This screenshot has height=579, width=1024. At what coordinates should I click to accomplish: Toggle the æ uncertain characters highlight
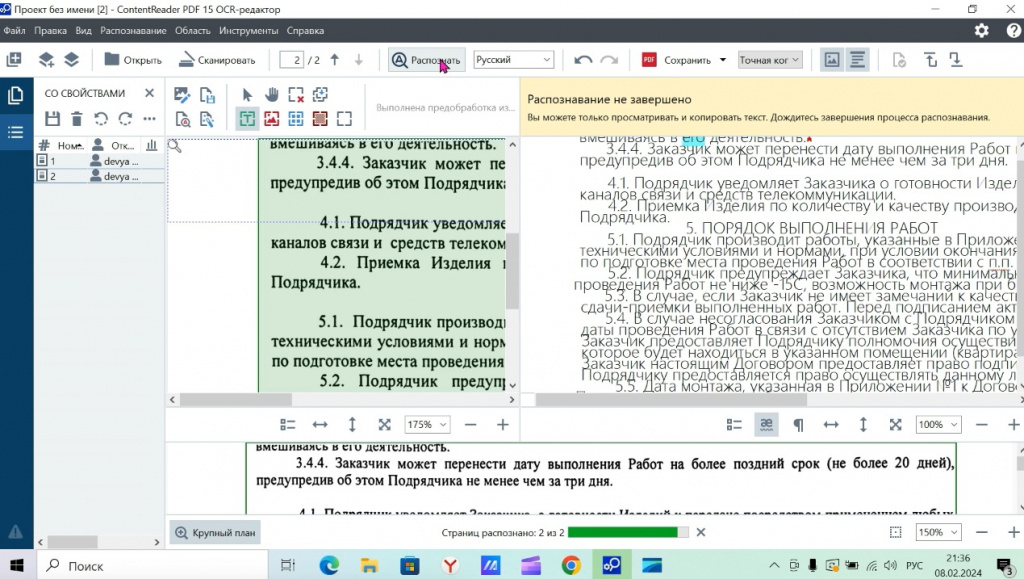(766, 425)
